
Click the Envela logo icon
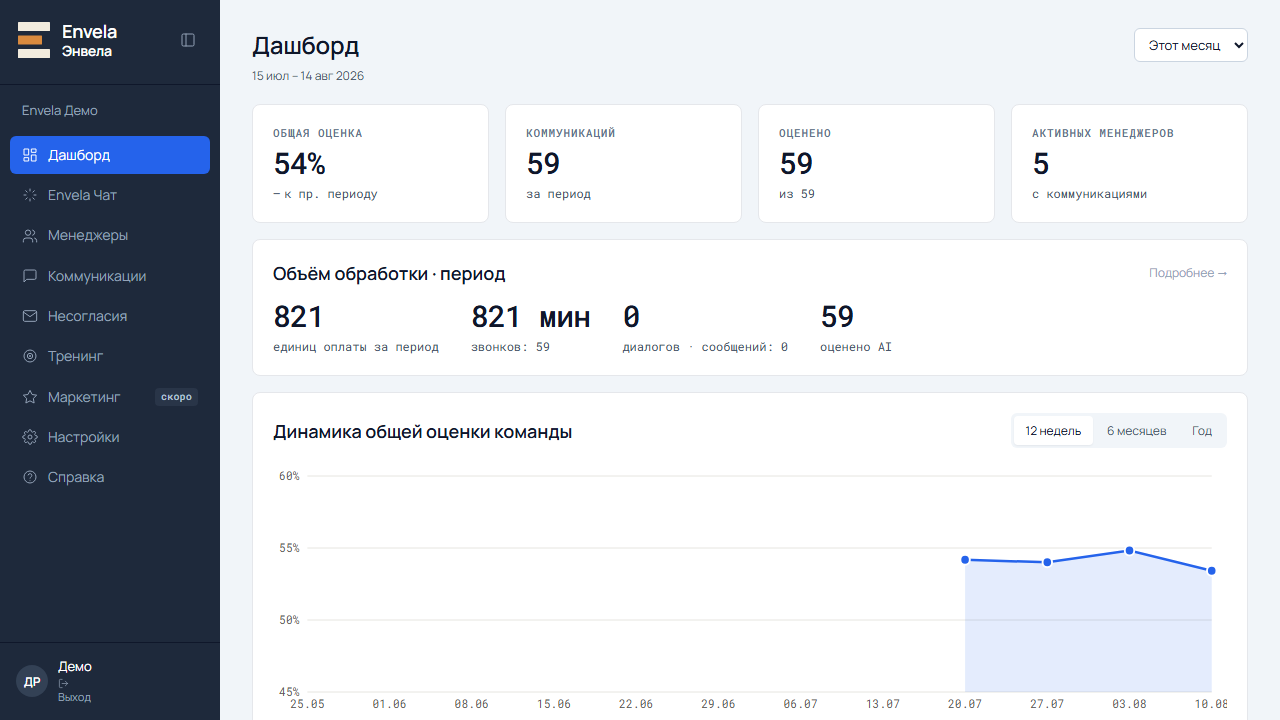click(x=34, y=40)
